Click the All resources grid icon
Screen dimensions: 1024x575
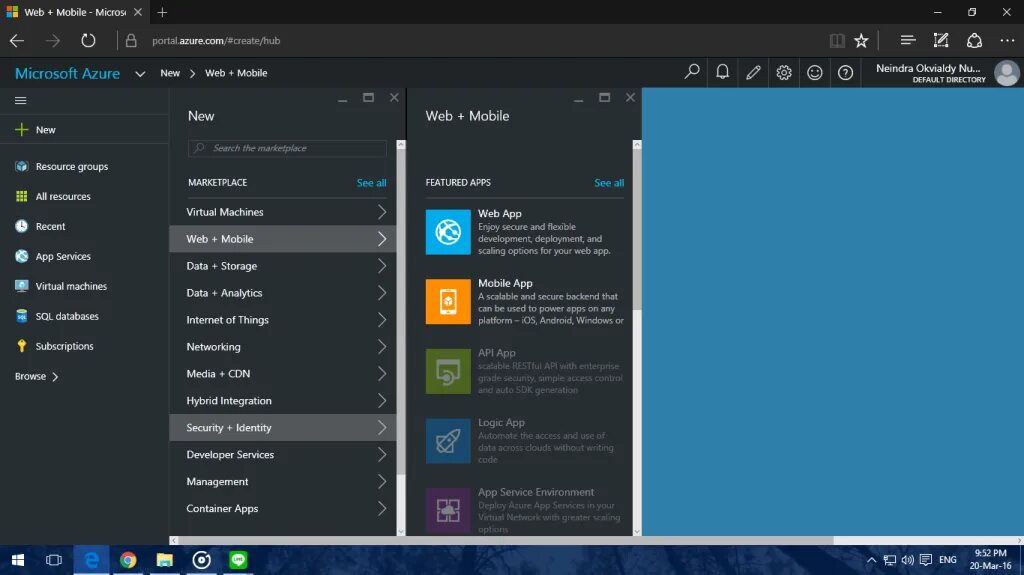(22, 196)
